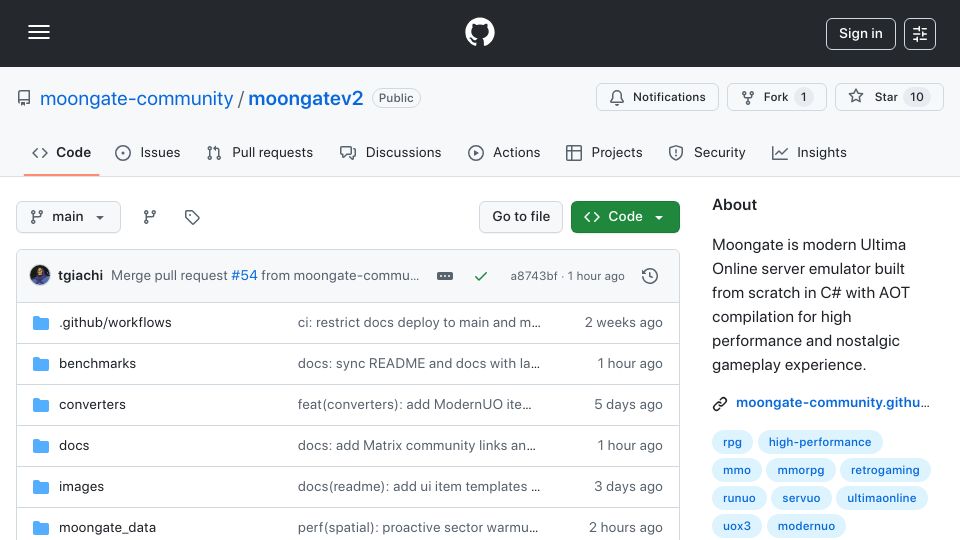Expand the commit message ellipsis button
This screenshot has height=540, width=960.
pyautogui.click(x=445, y=276)
